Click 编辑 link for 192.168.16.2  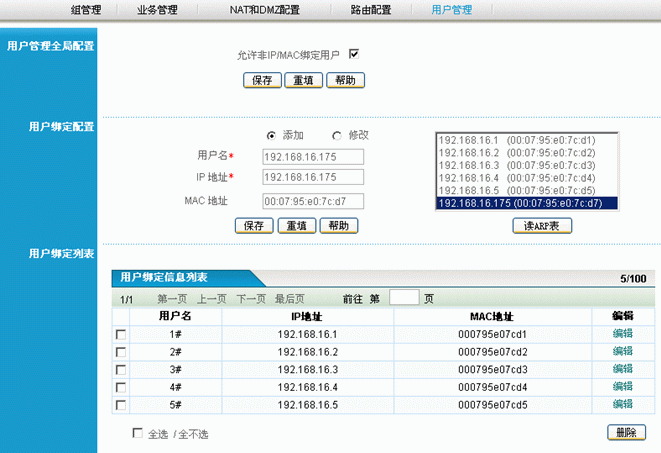[x=622, y=352]
